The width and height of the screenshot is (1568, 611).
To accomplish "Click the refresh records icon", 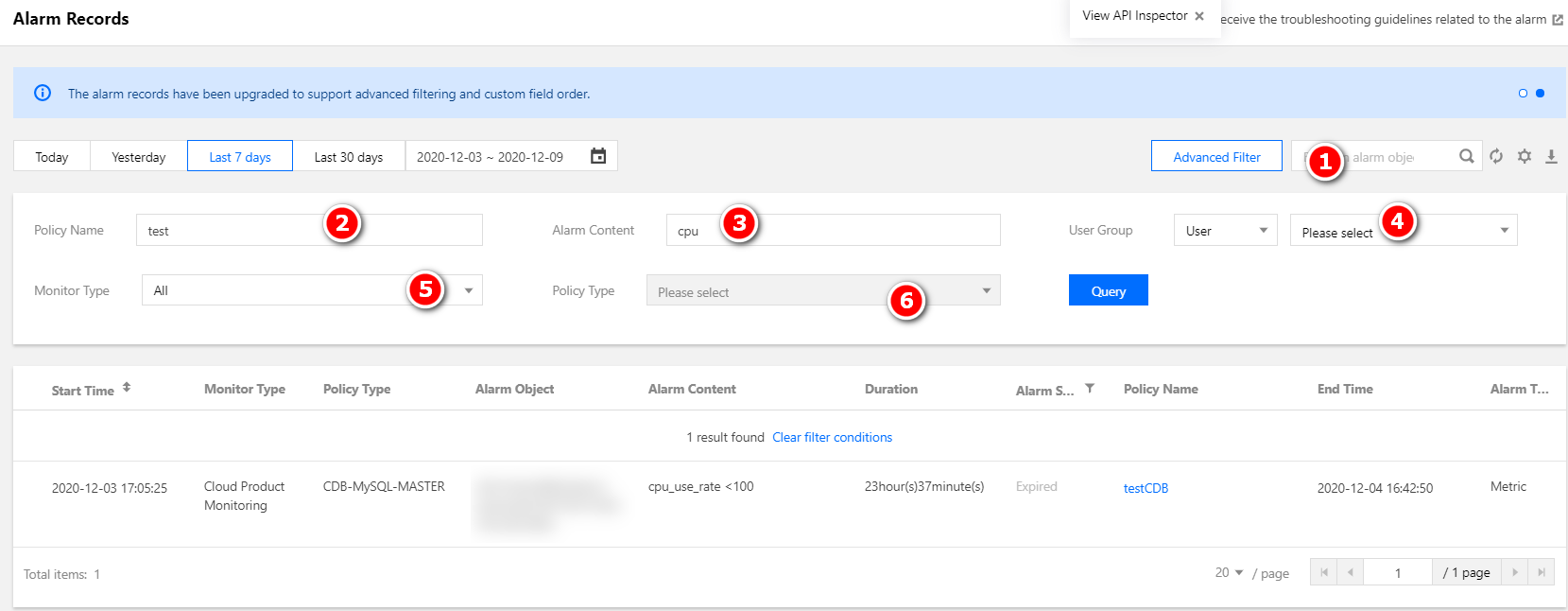I will pyautogui.click(x=1496, y=156).
